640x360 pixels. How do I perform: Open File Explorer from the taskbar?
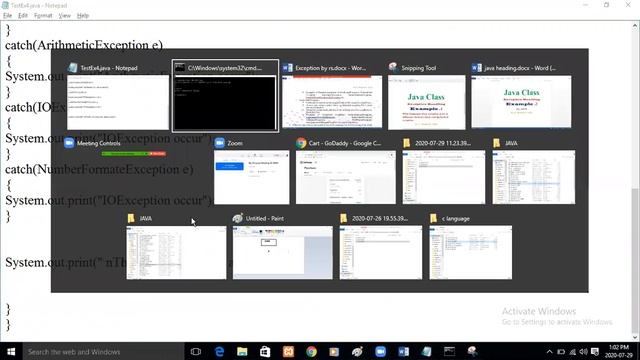242,351
